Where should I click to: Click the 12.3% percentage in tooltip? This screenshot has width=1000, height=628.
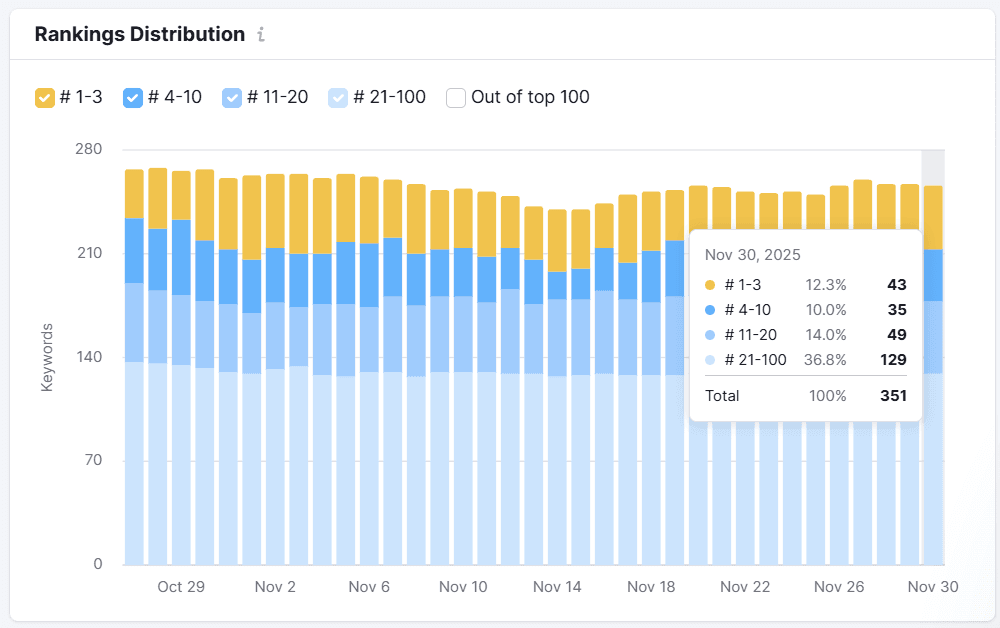coord(826,284)
